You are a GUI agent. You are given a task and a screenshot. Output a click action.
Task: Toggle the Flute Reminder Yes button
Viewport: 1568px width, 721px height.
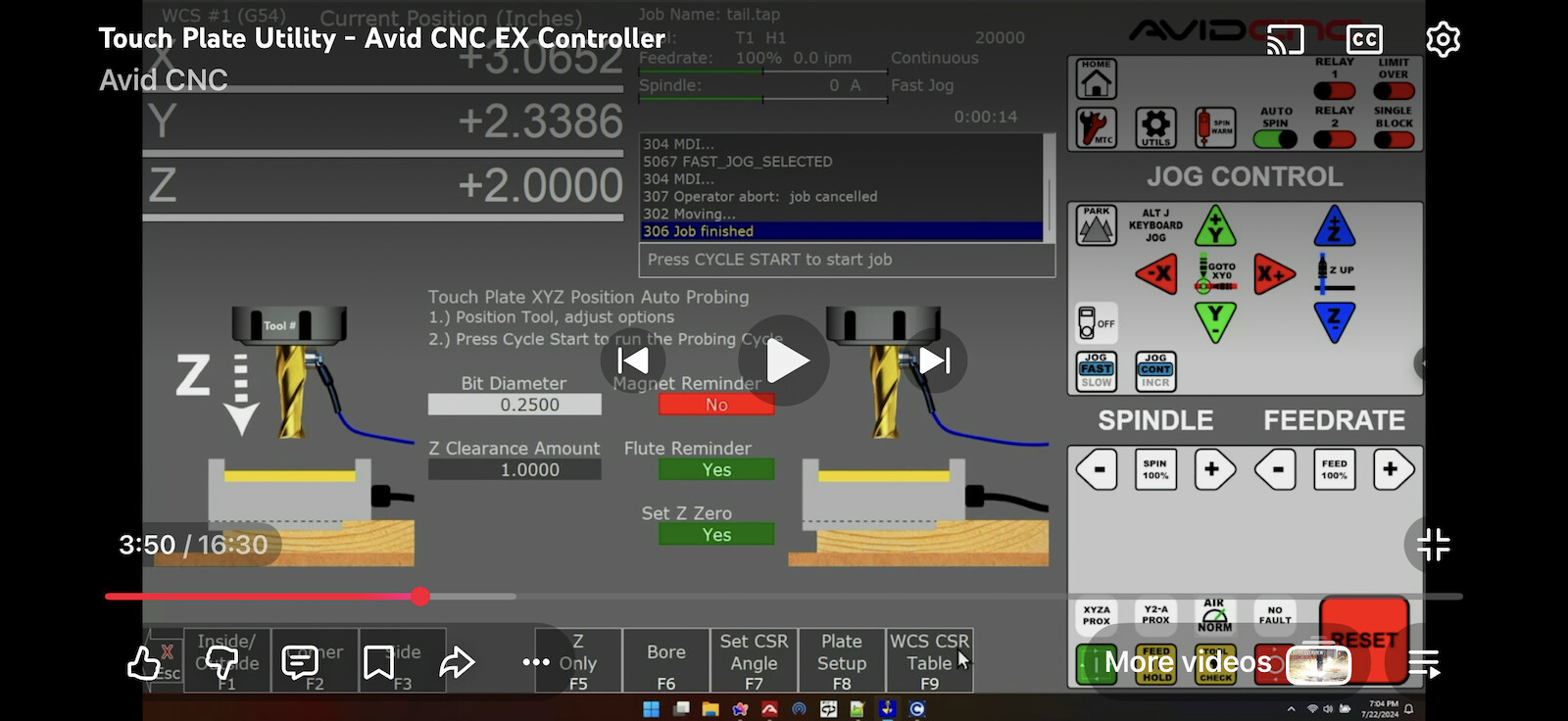pyautogui.click(x=716, y=469)
